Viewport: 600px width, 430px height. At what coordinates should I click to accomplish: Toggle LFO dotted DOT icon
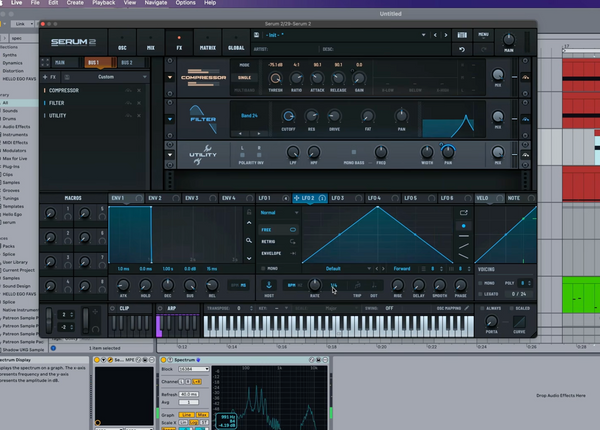coord(374,285)
